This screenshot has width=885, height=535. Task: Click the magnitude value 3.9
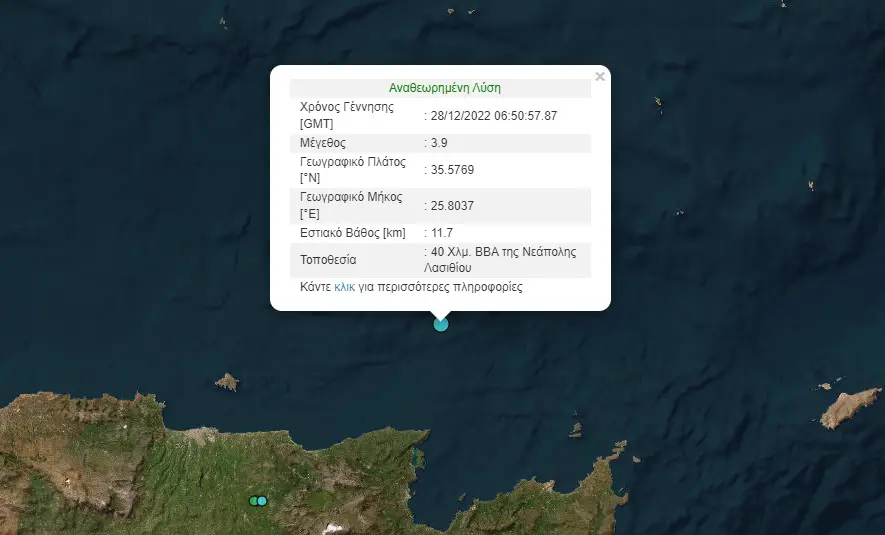coord(439,143)
